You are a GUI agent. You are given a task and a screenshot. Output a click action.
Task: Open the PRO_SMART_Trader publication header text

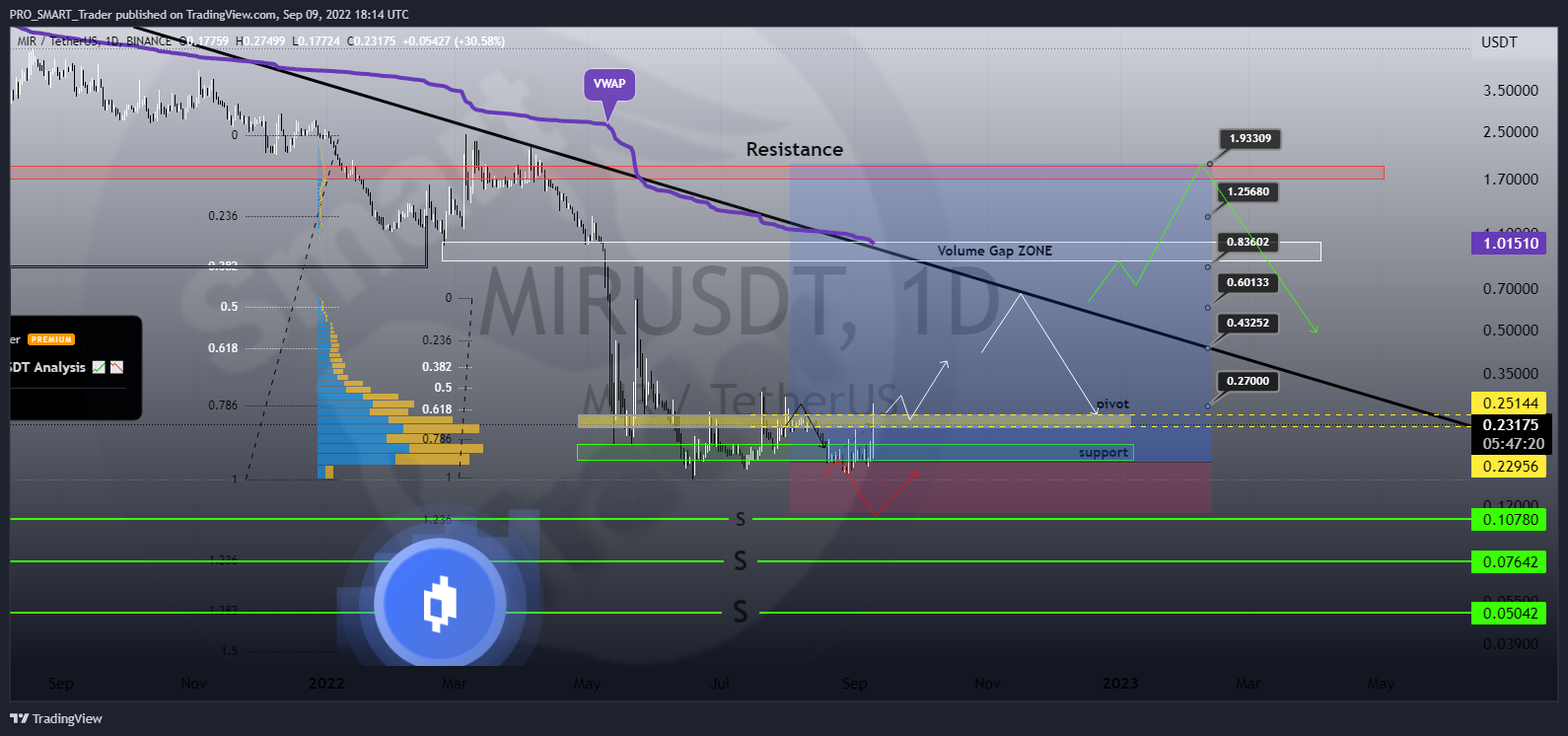click(x=209, y=15)
